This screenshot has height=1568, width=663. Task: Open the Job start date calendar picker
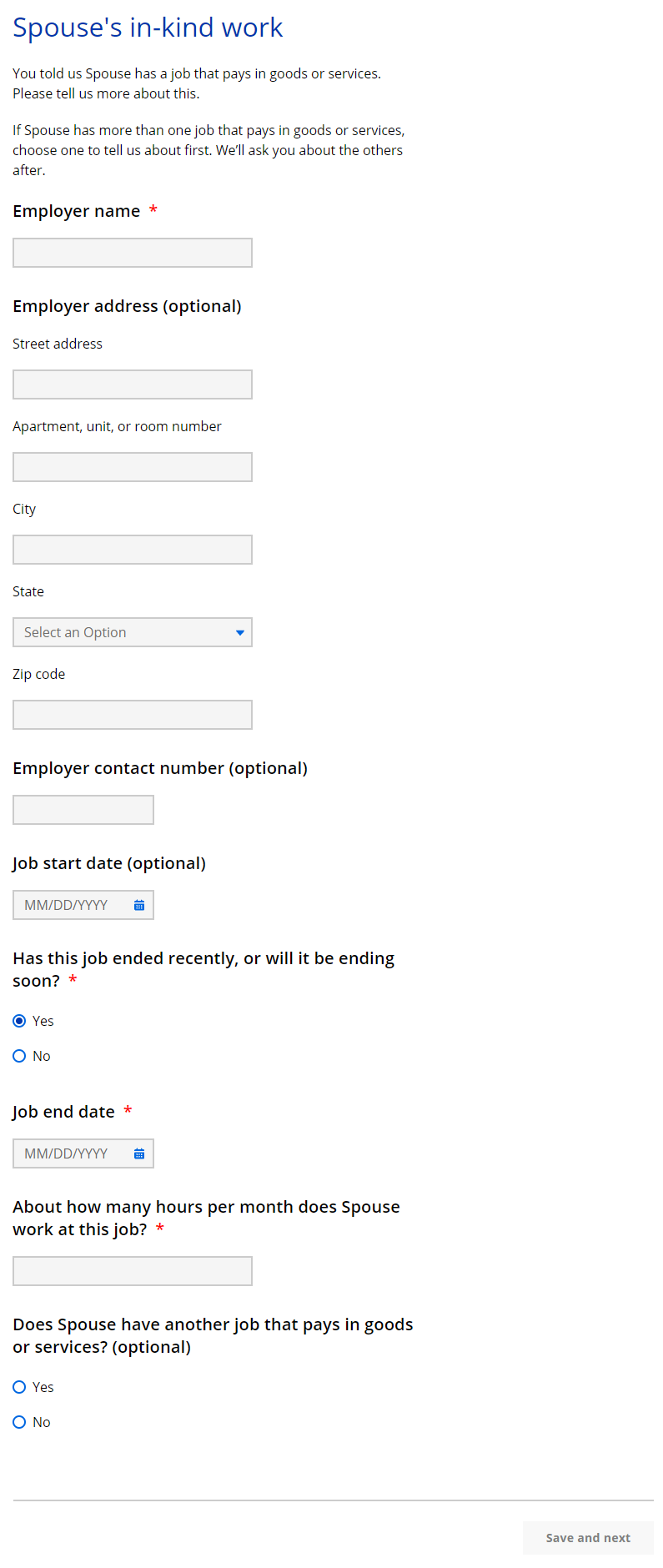pos(139,905)
